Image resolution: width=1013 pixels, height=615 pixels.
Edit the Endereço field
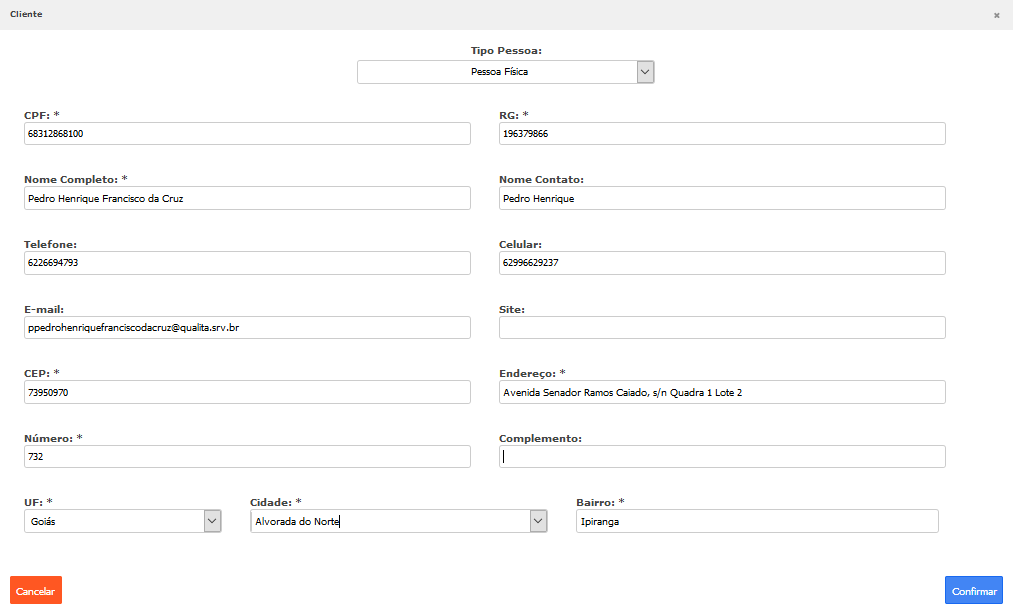pos(722,392)
